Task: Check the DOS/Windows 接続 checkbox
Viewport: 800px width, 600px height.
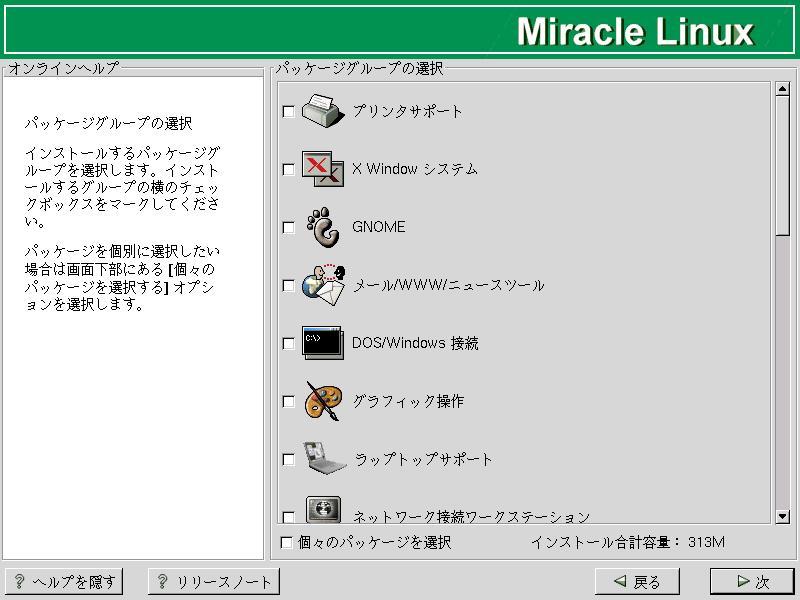Action: [x=288, y=343]
